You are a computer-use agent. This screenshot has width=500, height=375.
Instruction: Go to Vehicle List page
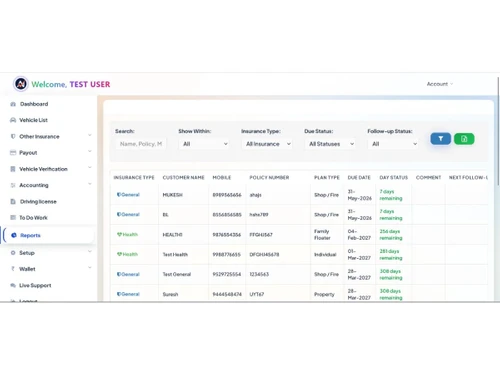click(x=33, y=120)
